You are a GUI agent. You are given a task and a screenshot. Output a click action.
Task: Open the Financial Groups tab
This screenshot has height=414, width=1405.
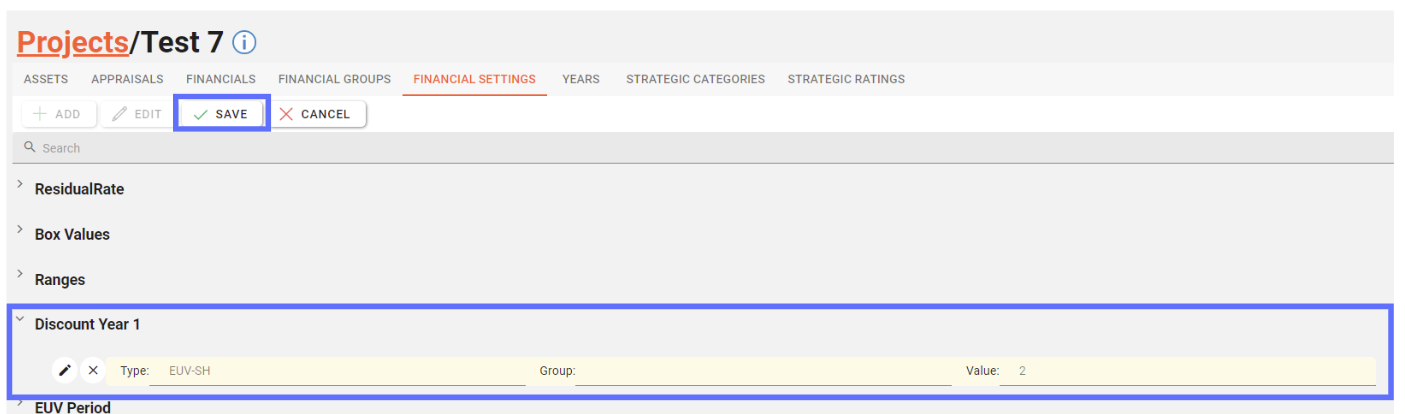(334, 79)
